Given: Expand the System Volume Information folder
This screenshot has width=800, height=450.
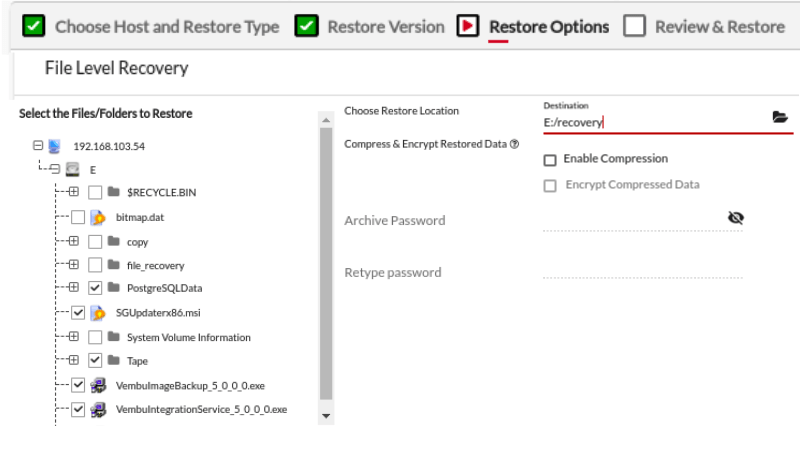Looking at the screenshot, I should tap(74, 337).
